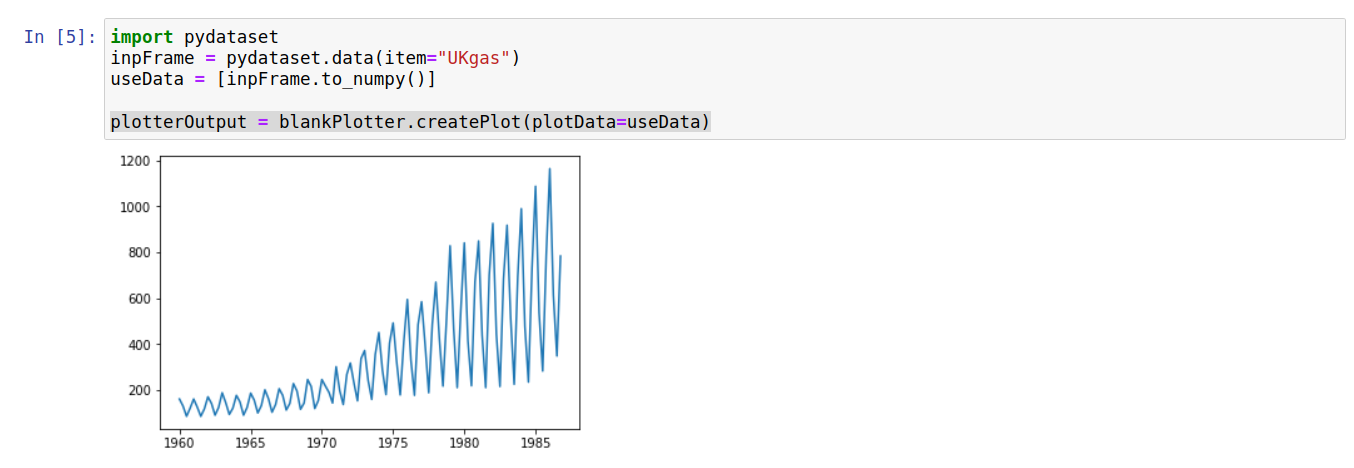Viewport: 1354px width, 468px height.
Task: Click the In [5] cell prompt label
Action: pos(60,37)
